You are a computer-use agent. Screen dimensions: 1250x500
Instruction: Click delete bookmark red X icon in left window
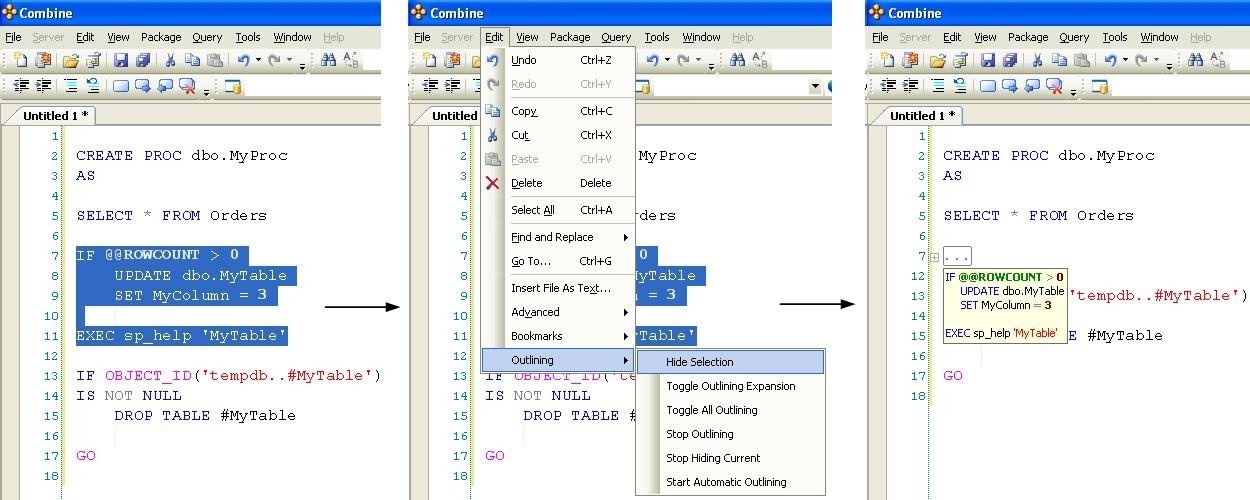click(187, 87)
